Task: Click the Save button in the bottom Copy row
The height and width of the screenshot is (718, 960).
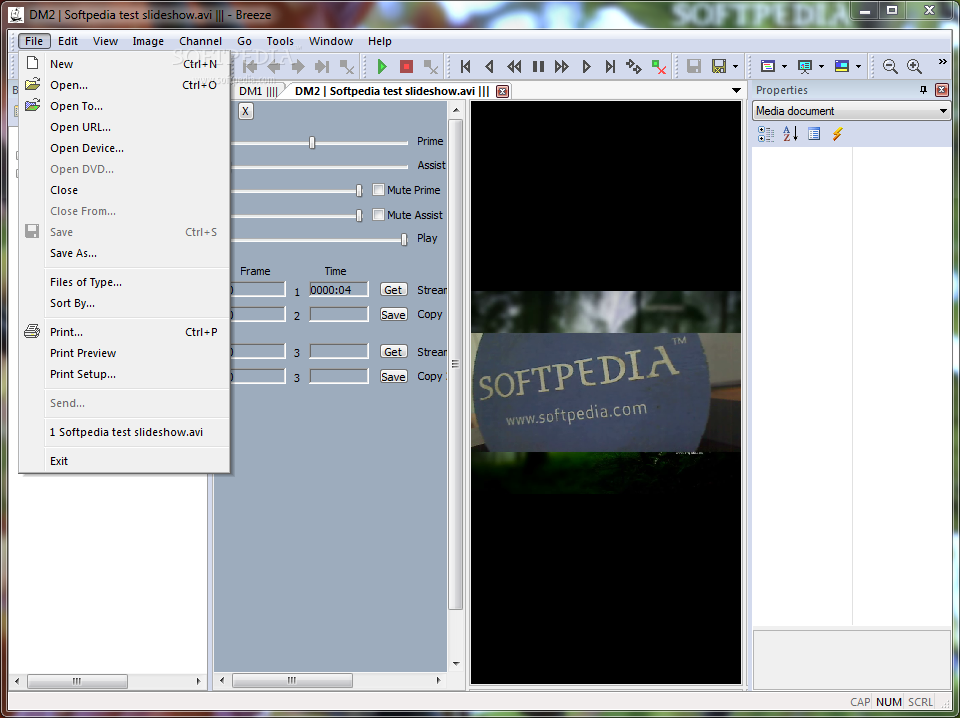Action: tap(393, 376)
